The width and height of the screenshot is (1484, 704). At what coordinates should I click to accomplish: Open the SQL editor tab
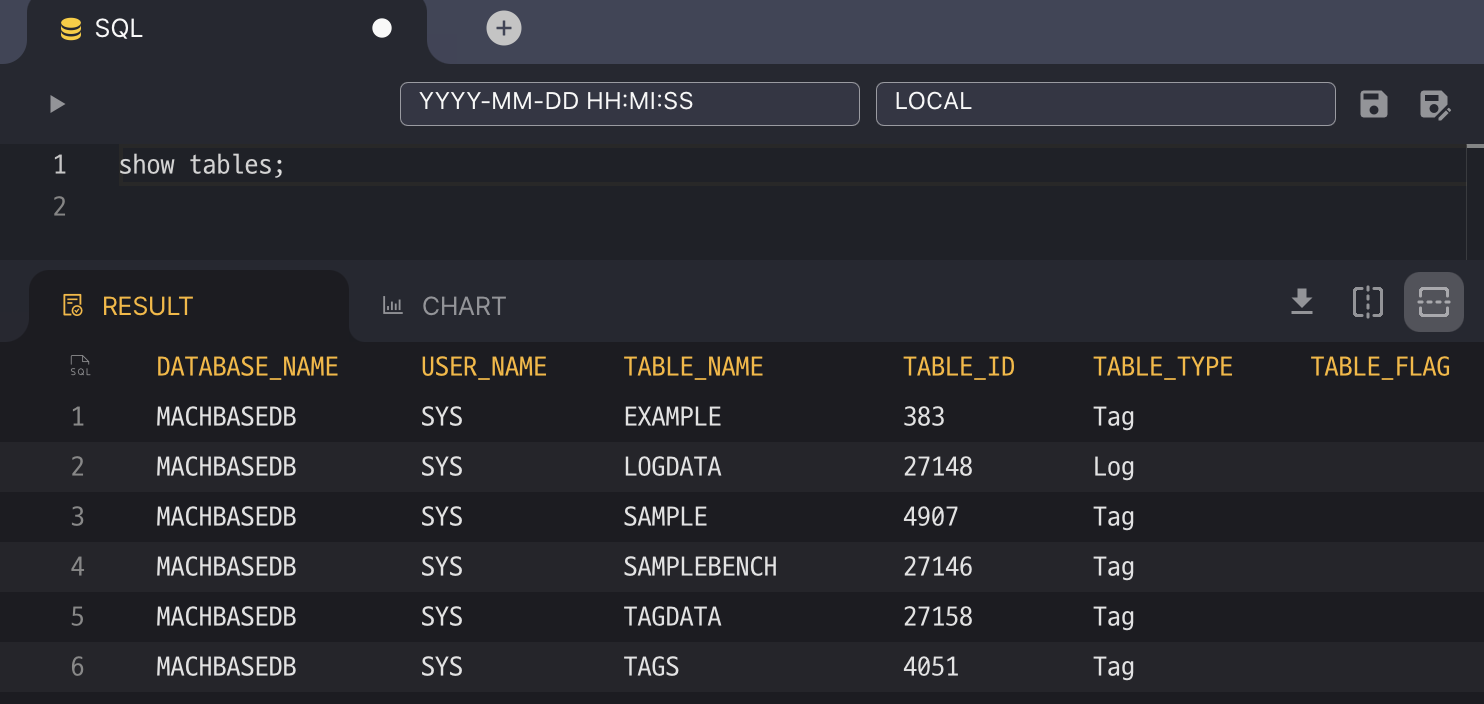click(x=118, y=29)
